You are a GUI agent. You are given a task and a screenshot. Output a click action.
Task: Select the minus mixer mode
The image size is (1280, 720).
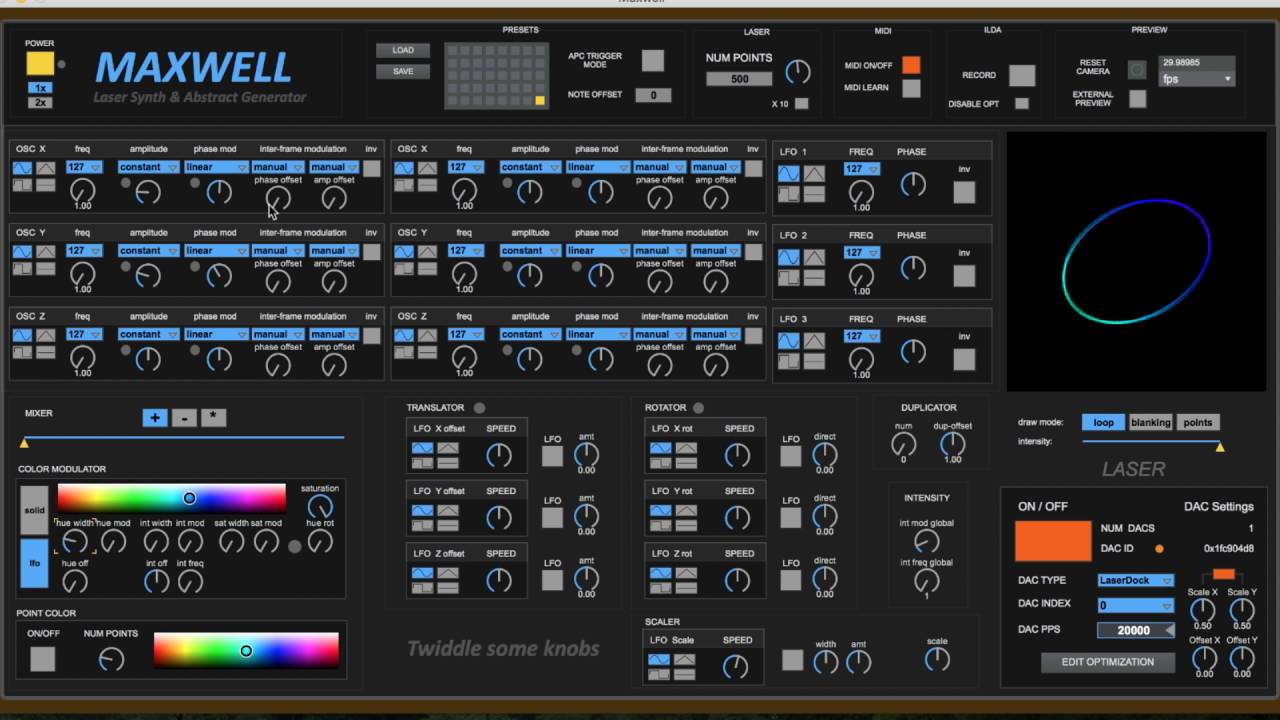184,418
